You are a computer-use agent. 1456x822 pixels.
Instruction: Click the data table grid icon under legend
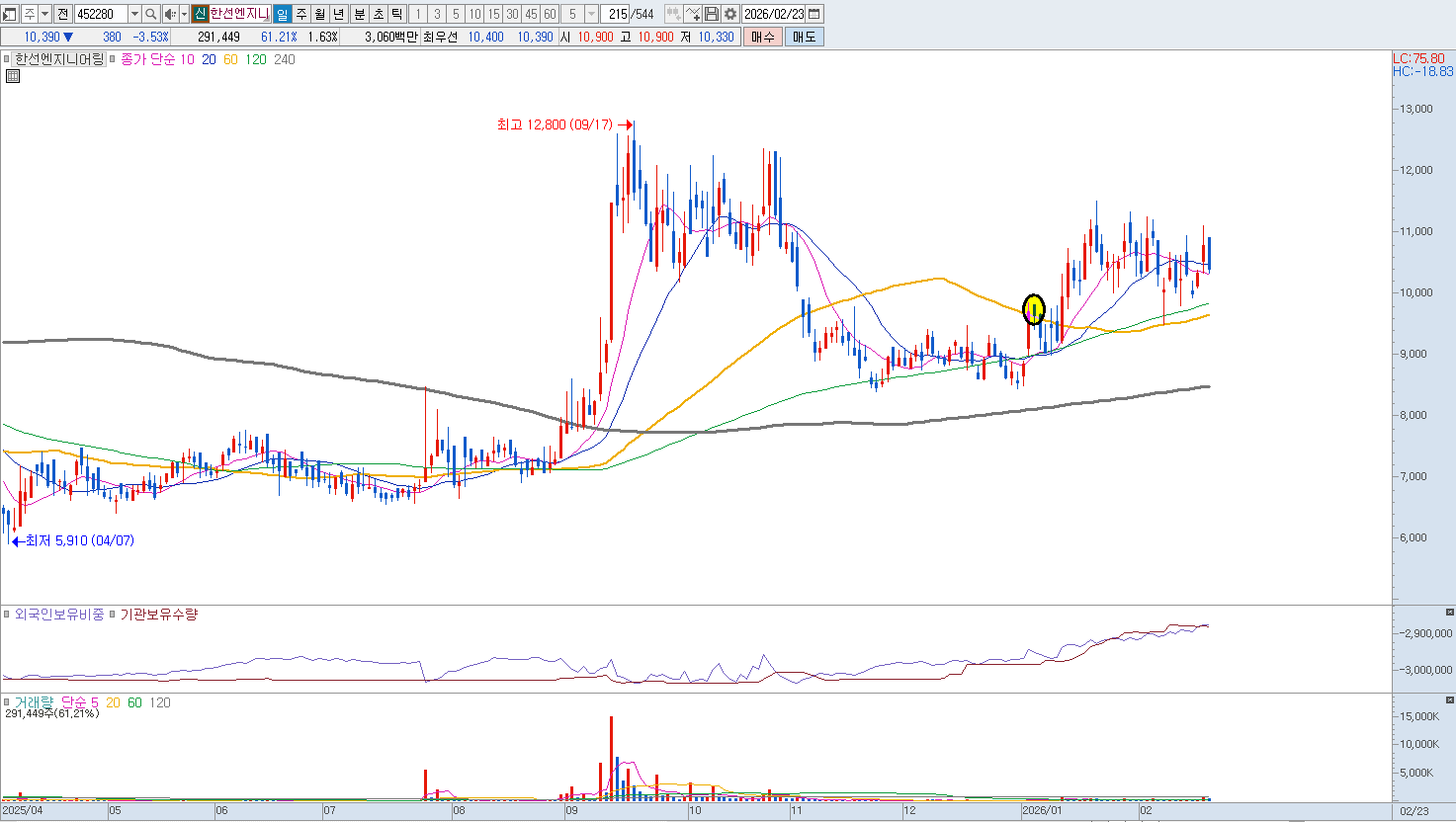pyautogui.click(x=13, y=76)
